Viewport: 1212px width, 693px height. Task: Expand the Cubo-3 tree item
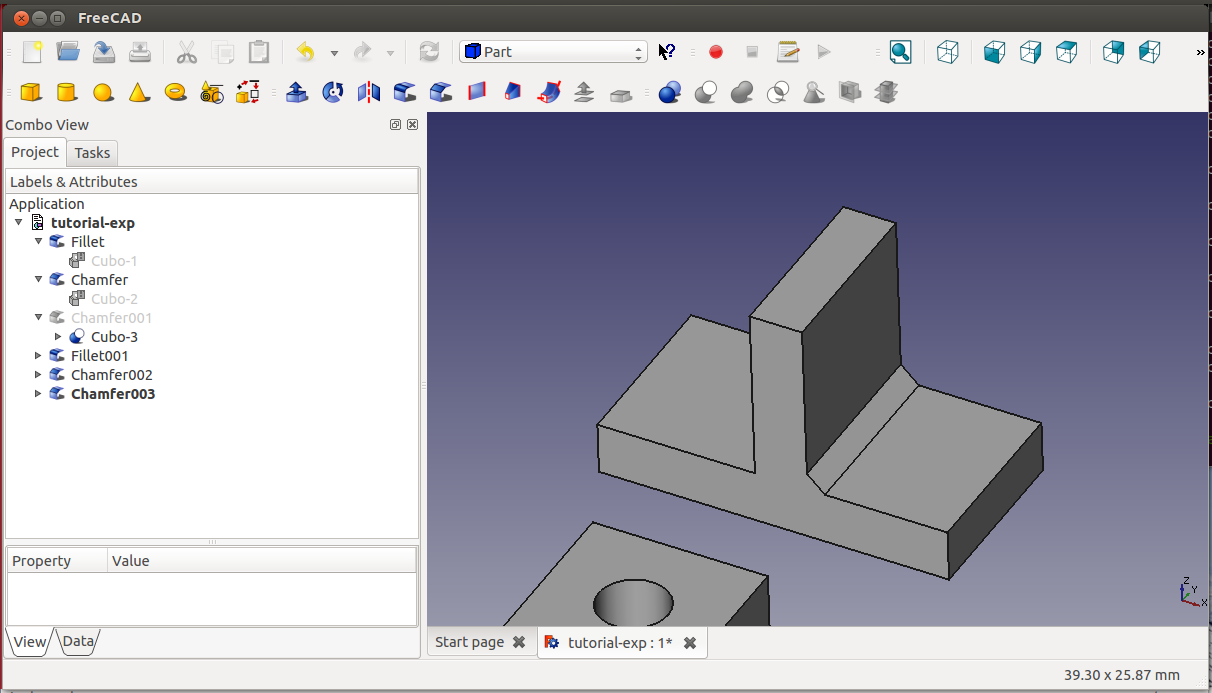58,337
